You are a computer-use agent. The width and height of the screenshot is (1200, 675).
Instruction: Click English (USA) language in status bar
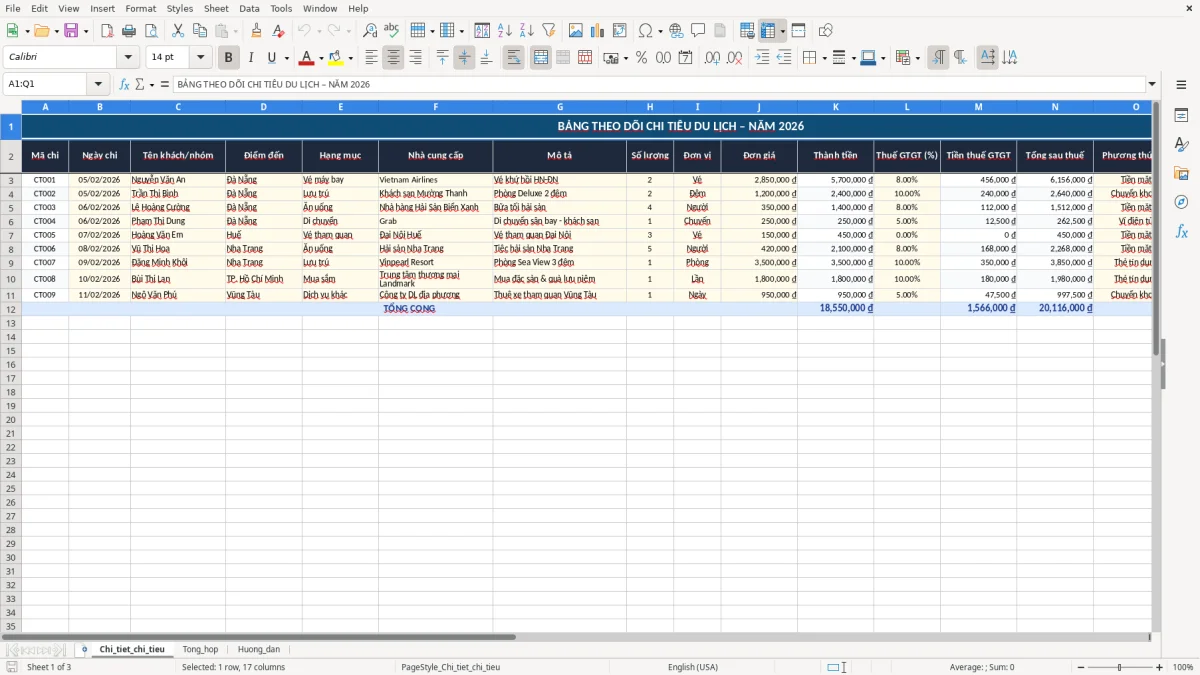pyautogui.click(x=693, y=667)
